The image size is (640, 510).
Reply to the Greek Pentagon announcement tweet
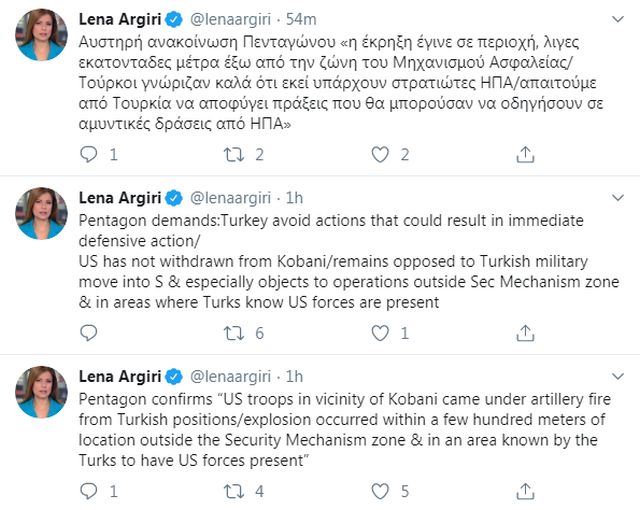pos(89,154)
